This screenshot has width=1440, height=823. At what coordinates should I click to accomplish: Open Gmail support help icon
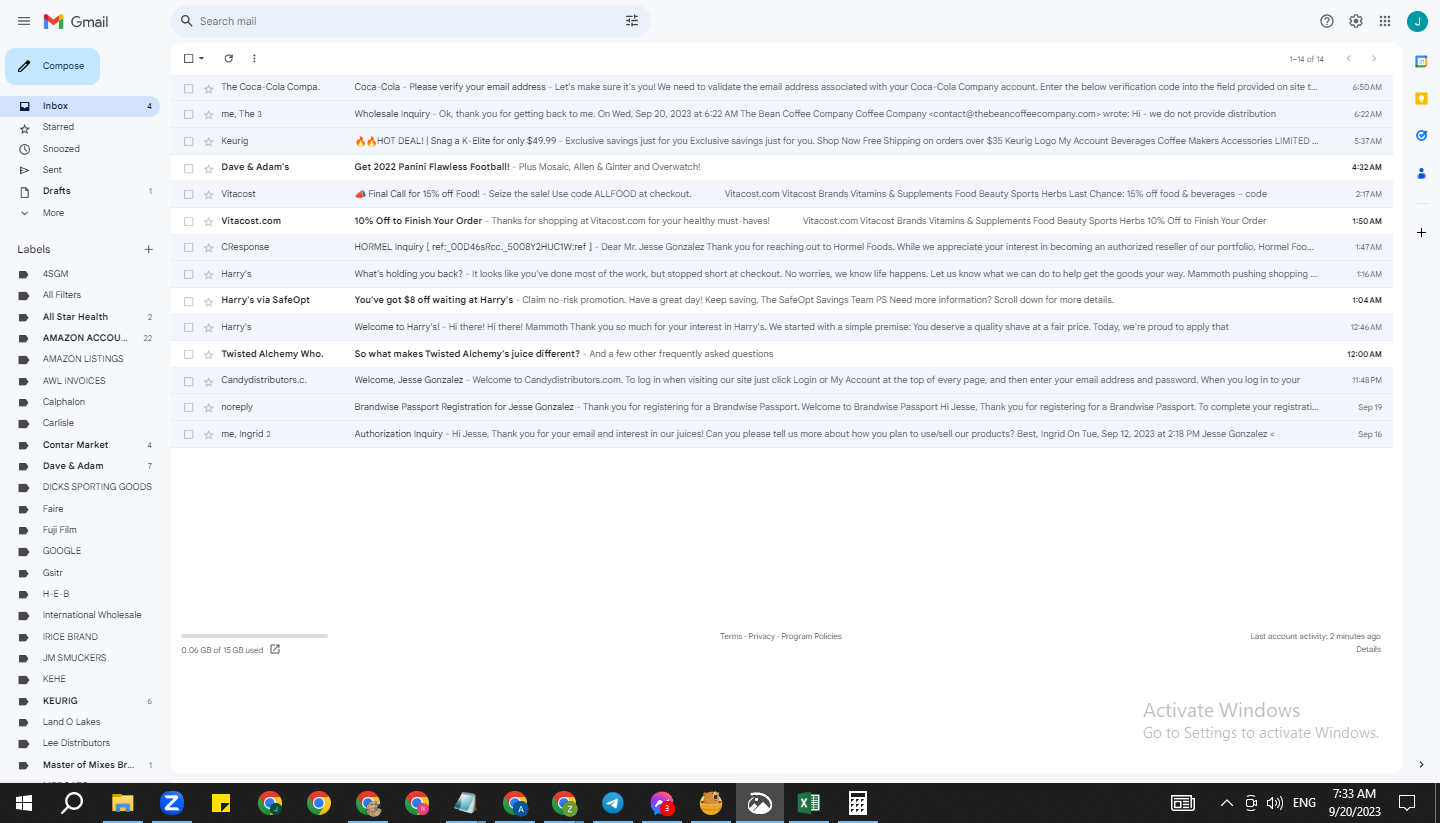tap(1327, 21)
